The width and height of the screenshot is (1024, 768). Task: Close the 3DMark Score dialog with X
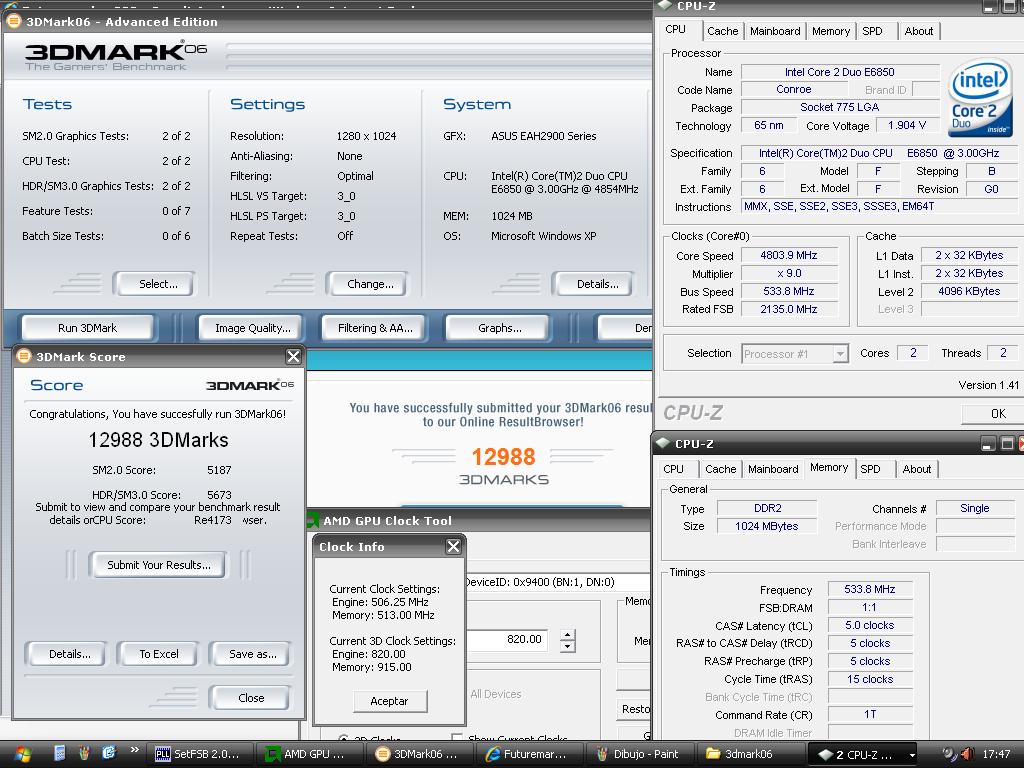[293, 356]
